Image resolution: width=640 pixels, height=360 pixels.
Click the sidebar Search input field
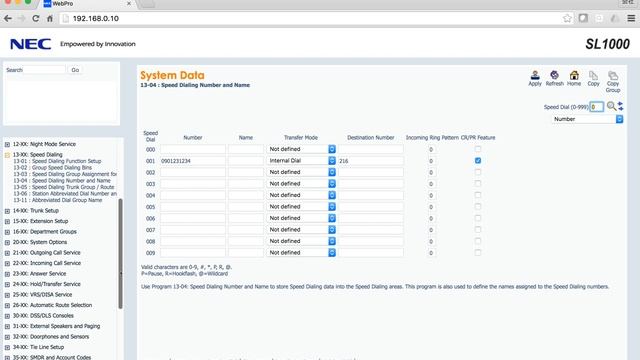[x=44, y=70]
